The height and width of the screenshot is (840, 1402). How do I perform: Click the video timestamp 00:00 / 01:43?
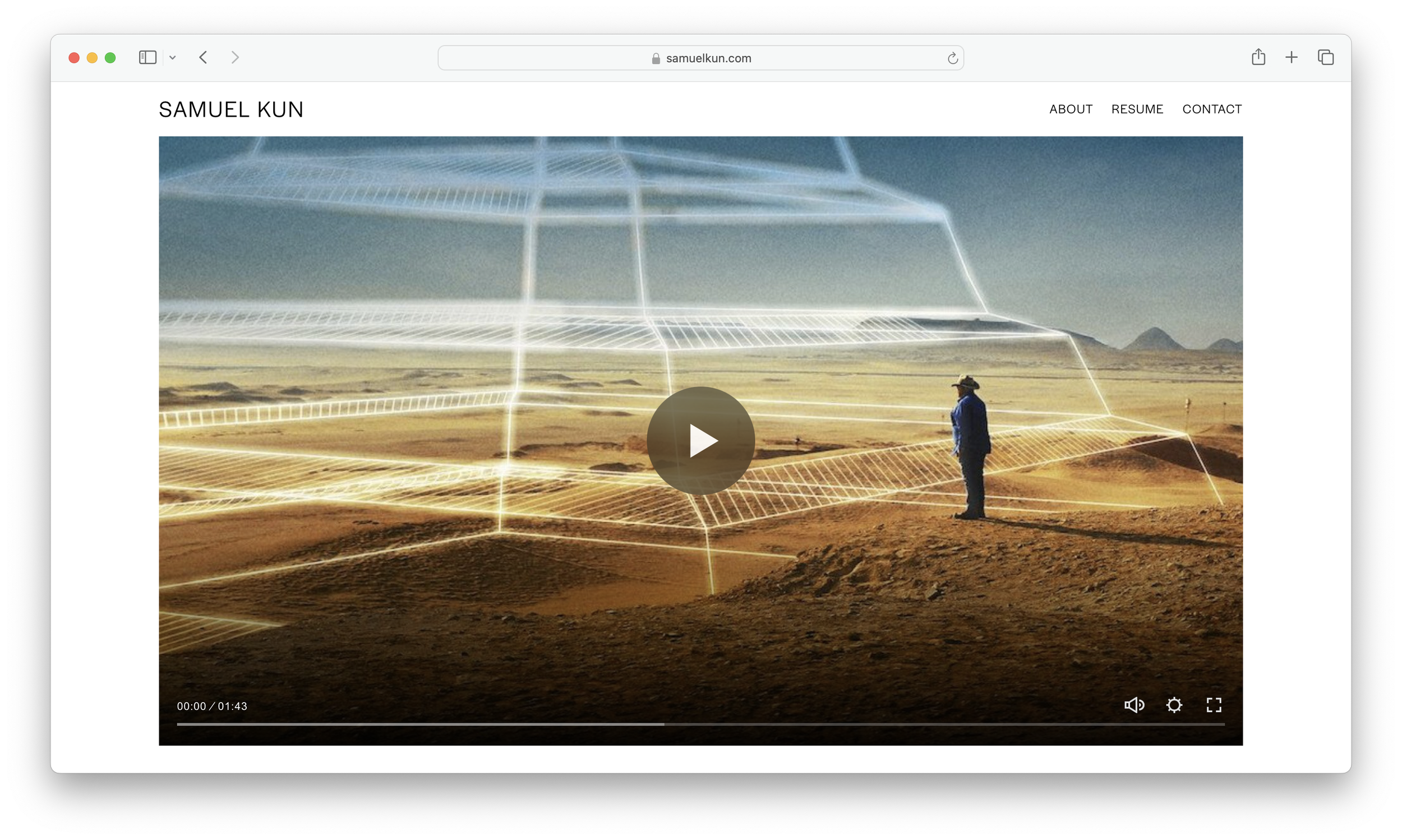pos(211,706)
